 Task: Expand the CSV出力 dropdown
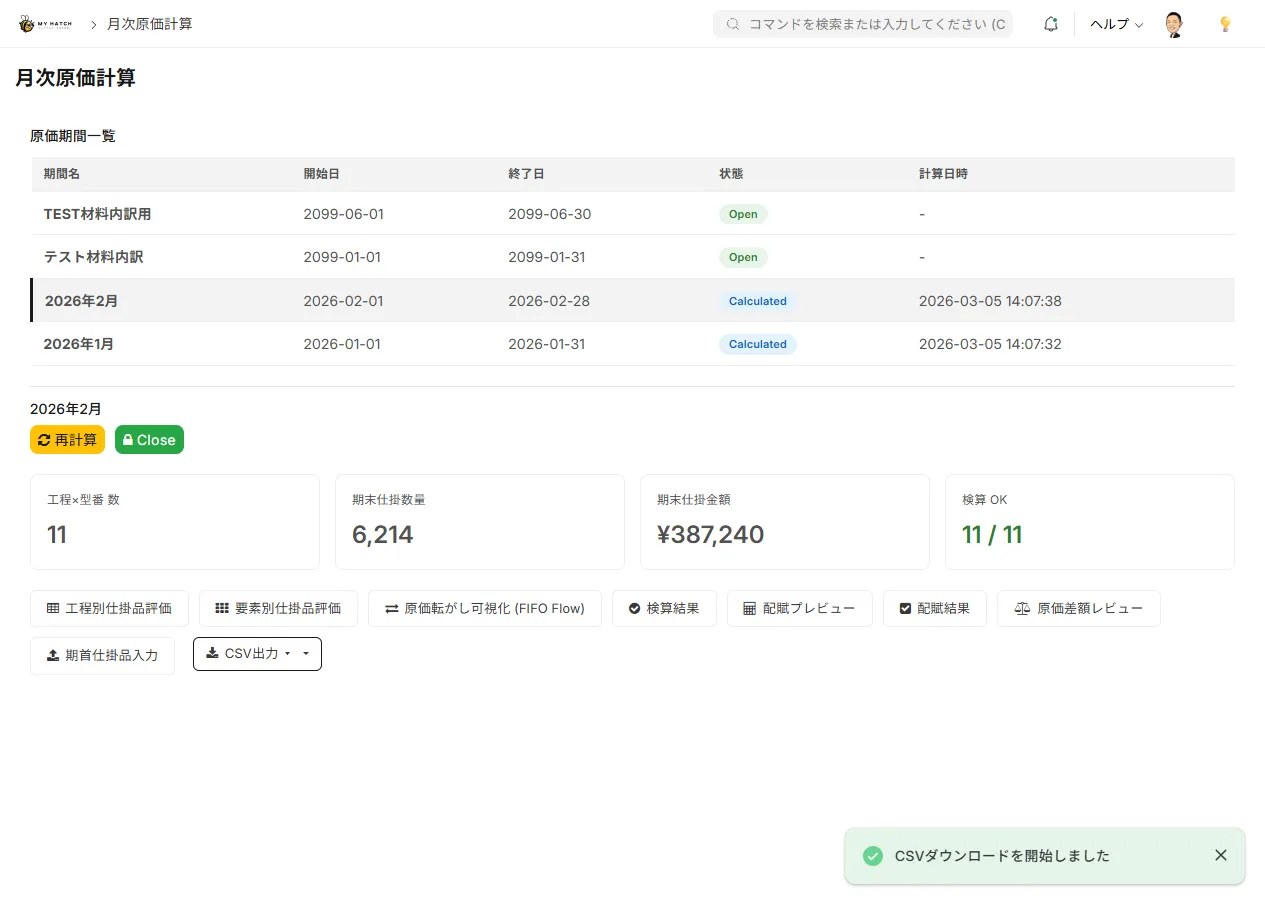(257, 654)
